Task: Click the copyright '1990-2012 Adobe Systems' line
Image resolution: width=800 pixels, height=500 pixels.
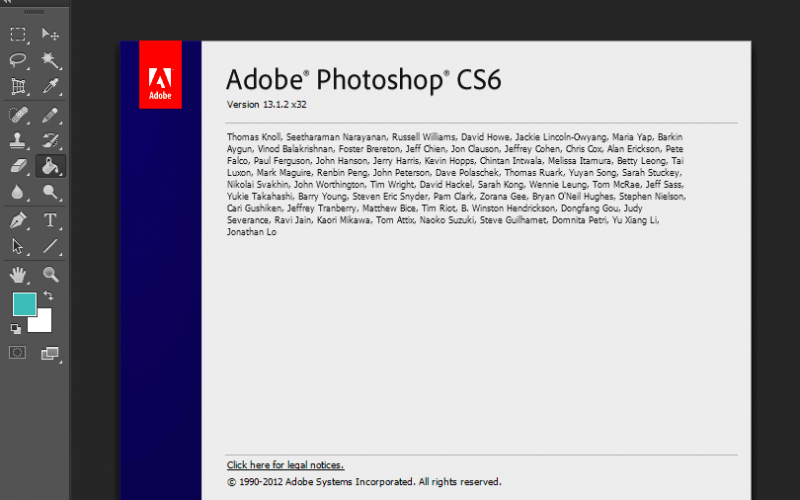Action: click(364, 482)
